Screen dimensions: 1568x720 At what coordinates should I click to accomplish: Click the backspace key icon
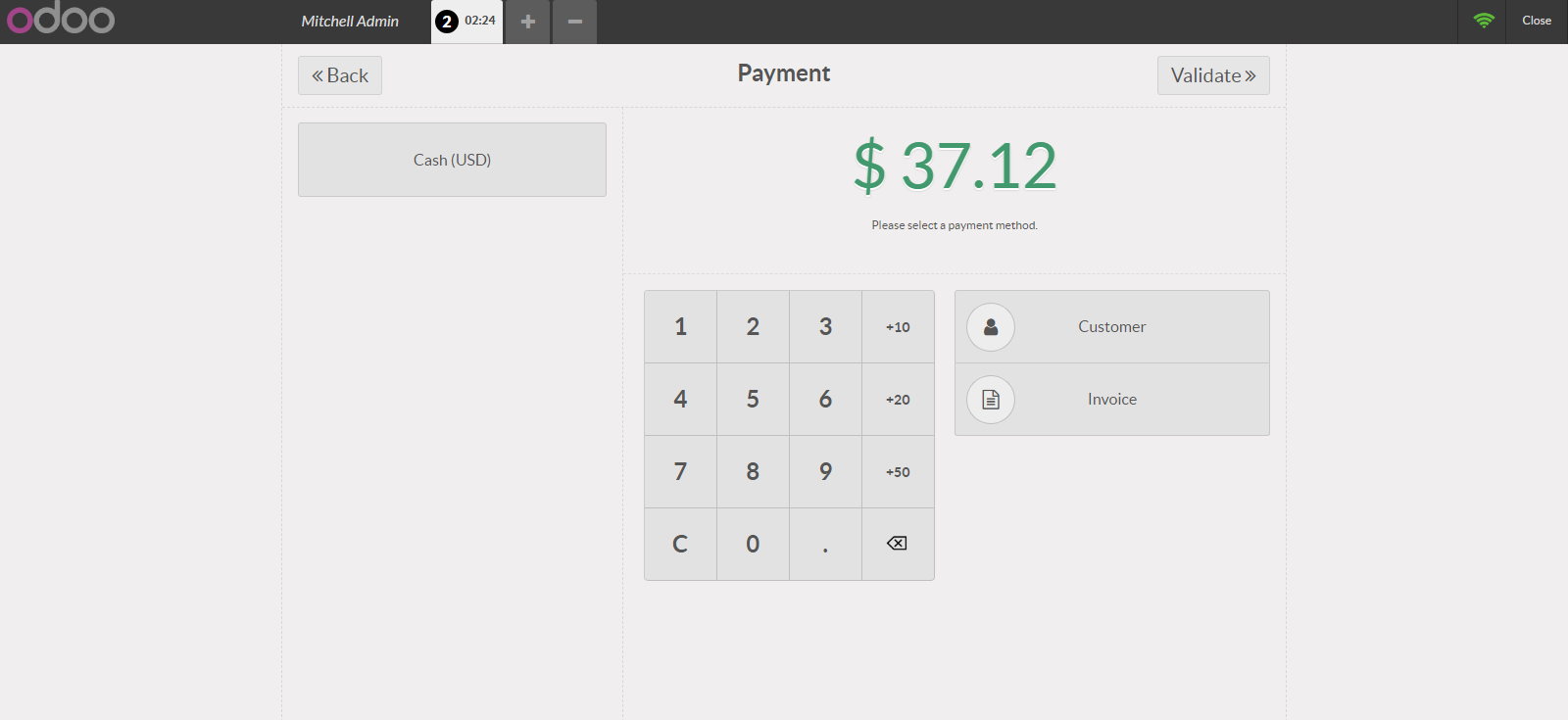(898, 544)
